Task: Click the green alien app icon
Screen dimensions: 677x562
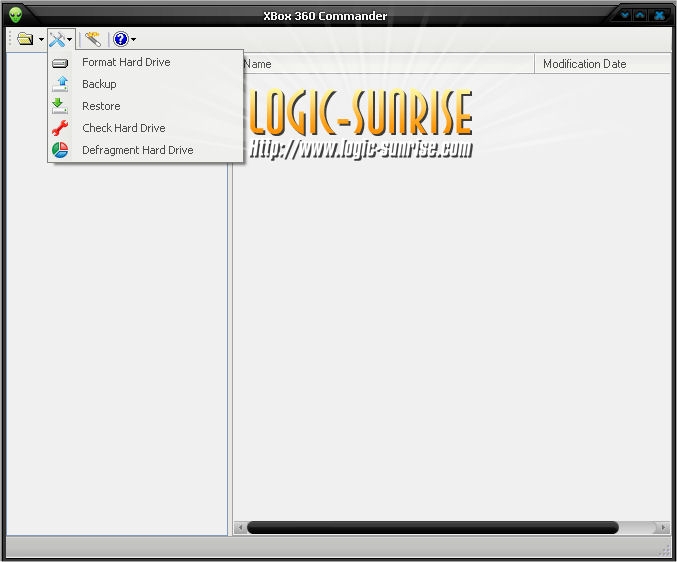Action: pos(16,15)
